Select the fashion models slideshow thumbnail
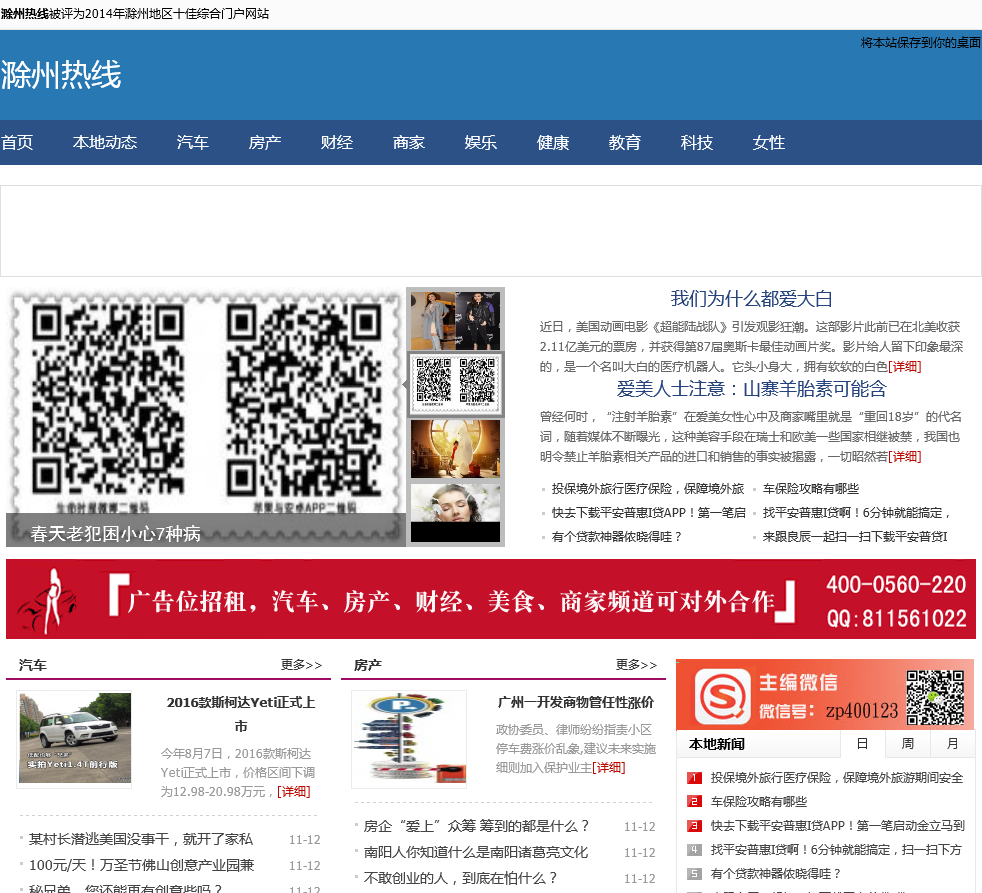Screen dimensions: 982x893 455,321
